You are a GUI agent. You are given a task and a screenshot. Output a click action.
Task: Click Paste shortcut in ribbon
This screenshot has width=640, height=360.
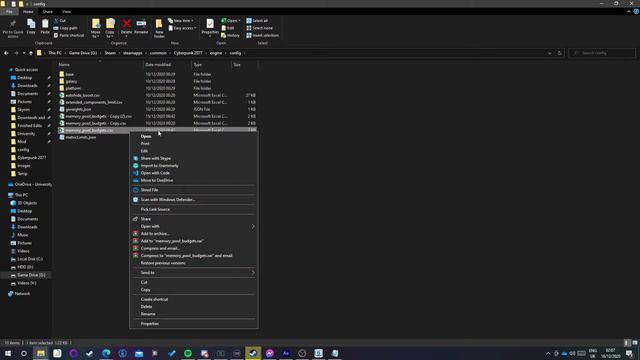coord(69,35)
